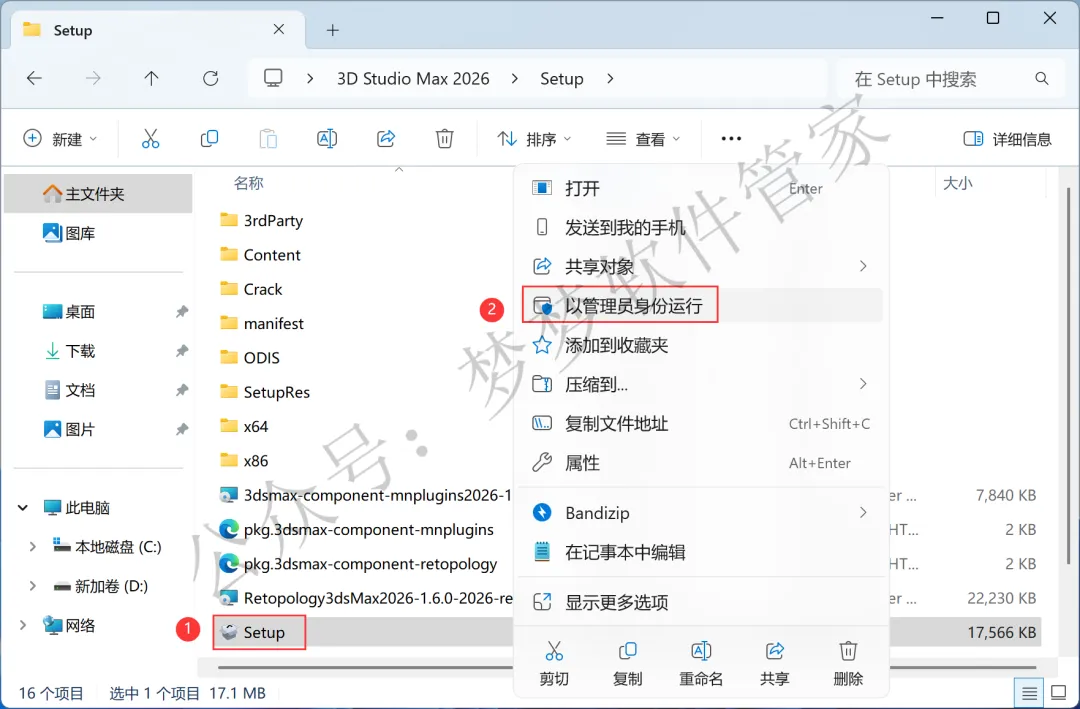Click the Rename icon in toolbar
Viewport: 1080px width, 709px height.
pos(327,138)
